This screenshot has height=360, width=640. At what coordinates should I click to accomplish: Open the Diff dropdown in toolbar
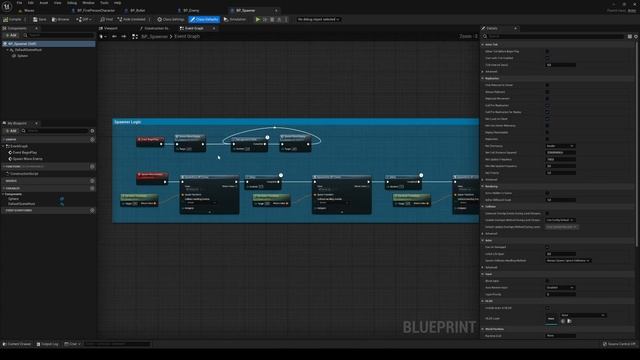point(84,19)
